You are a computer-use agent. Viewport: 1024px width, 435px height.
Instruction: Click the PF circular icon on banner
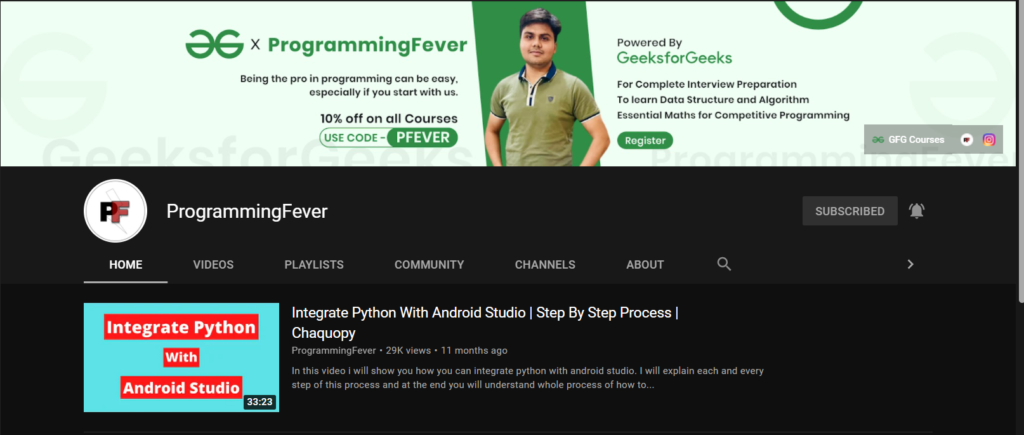click(967, 139)
